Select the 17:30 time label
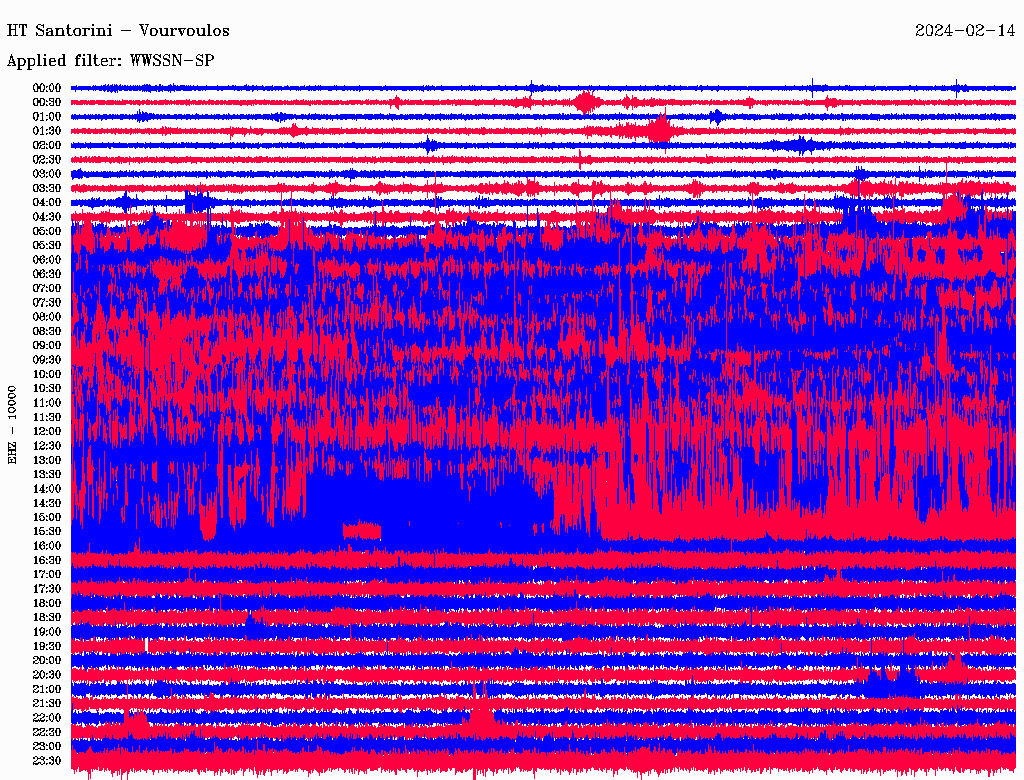The width and height of the screenshot is (1024, 780). [47, 589]
